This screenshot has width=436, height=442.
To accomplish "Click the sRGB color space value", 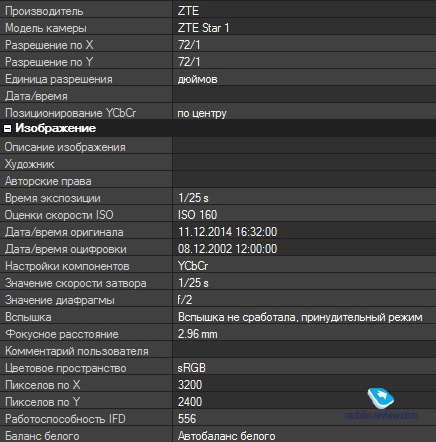I will pyautogui.click(x=192, y=368).
